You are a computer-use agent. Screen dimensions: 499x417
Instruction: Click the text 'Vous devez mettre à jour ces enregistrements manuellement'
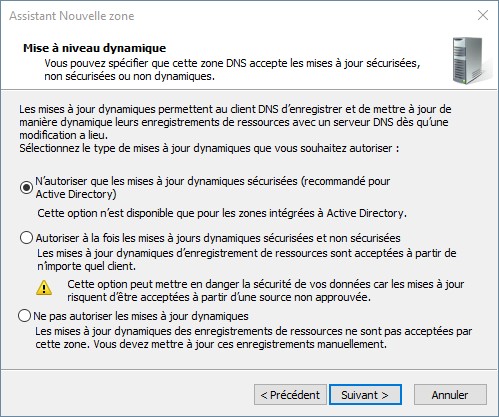click(240, 344)
